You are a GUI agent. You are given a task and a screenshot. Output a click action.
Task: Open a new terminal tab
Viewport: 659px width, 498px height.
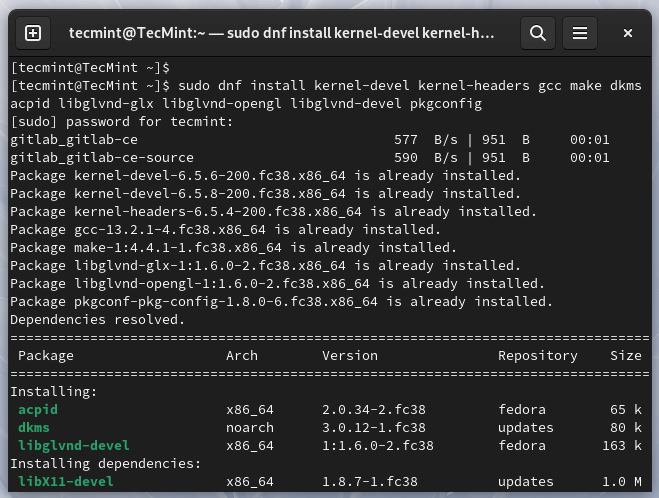point(33,33)
